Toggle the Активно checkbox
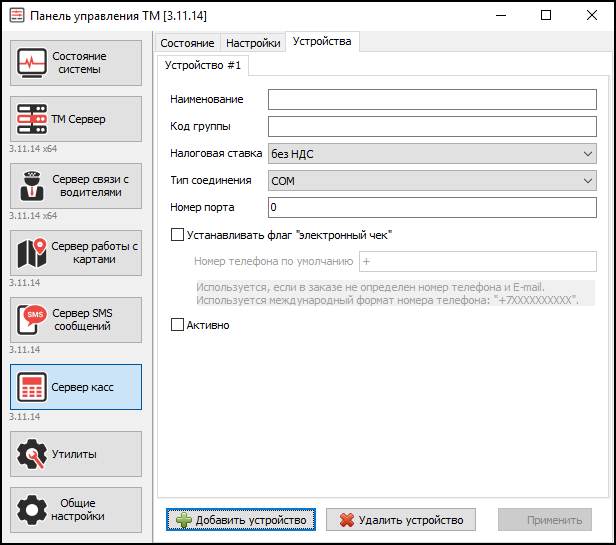616x545 pixels. tap(178, 325)
